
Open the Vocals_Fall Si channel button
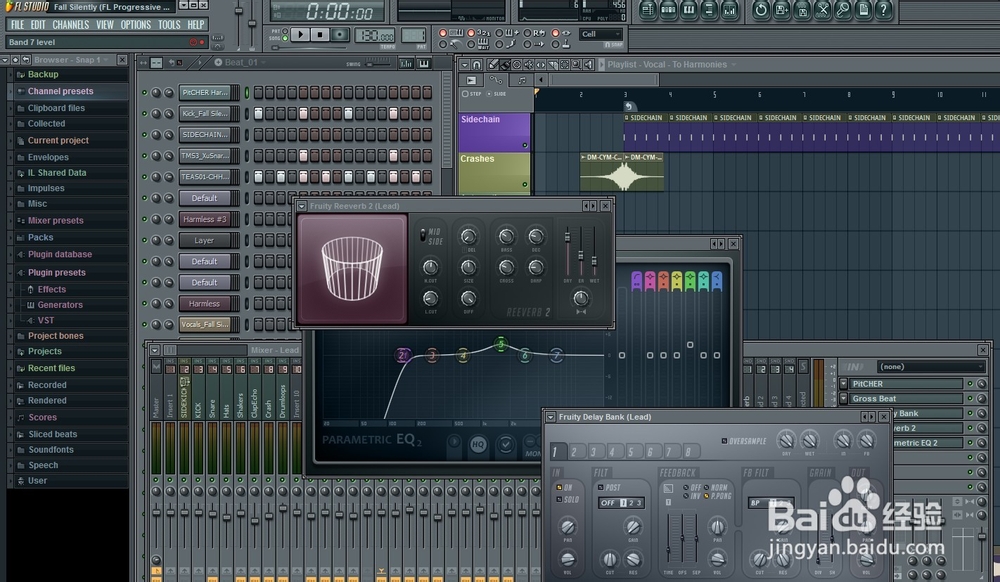(205, 324)
